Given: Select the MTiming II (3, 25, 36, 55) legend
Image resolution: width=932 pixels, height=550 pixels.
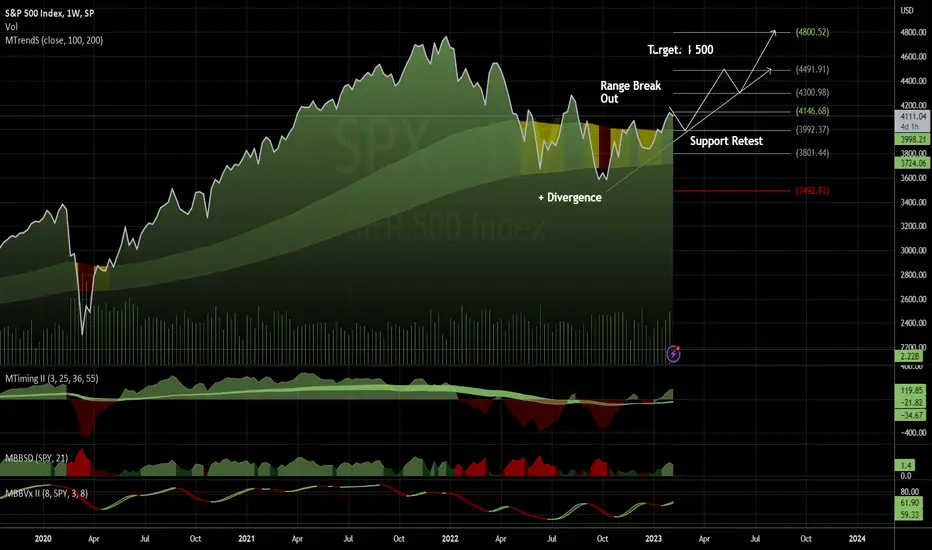Looking at the screenshot, I should [52, 378].
